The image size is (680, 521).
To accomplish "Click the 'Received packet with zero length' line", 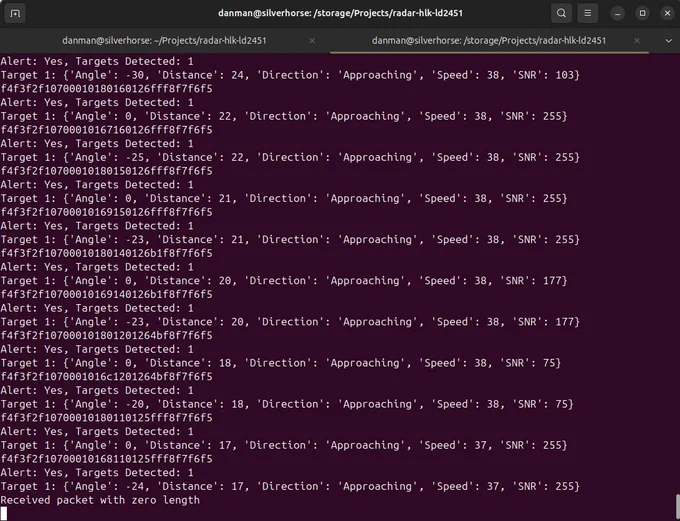I will [x=100, y=500].
